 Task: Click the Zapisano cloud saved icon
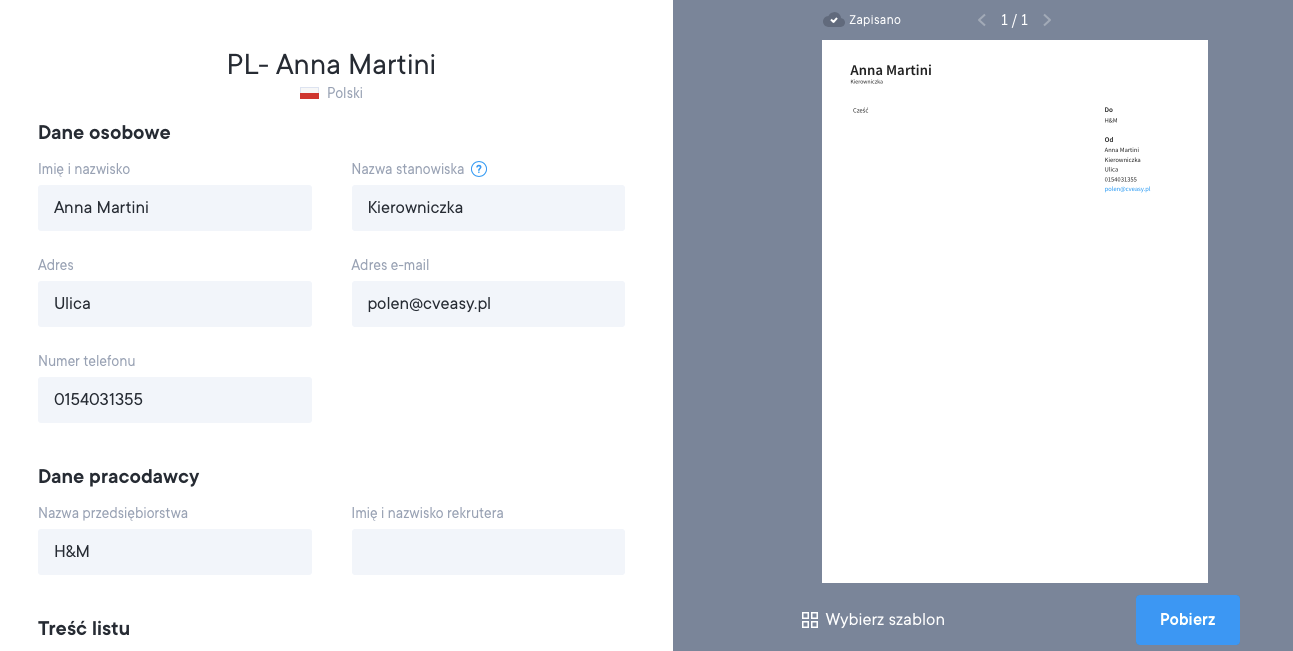[833, 20]
